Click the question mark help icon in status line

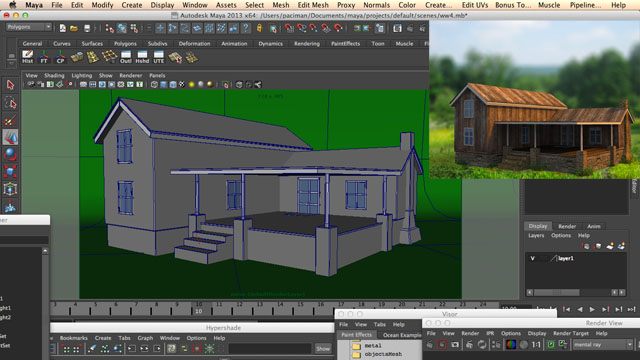[245, 28]
